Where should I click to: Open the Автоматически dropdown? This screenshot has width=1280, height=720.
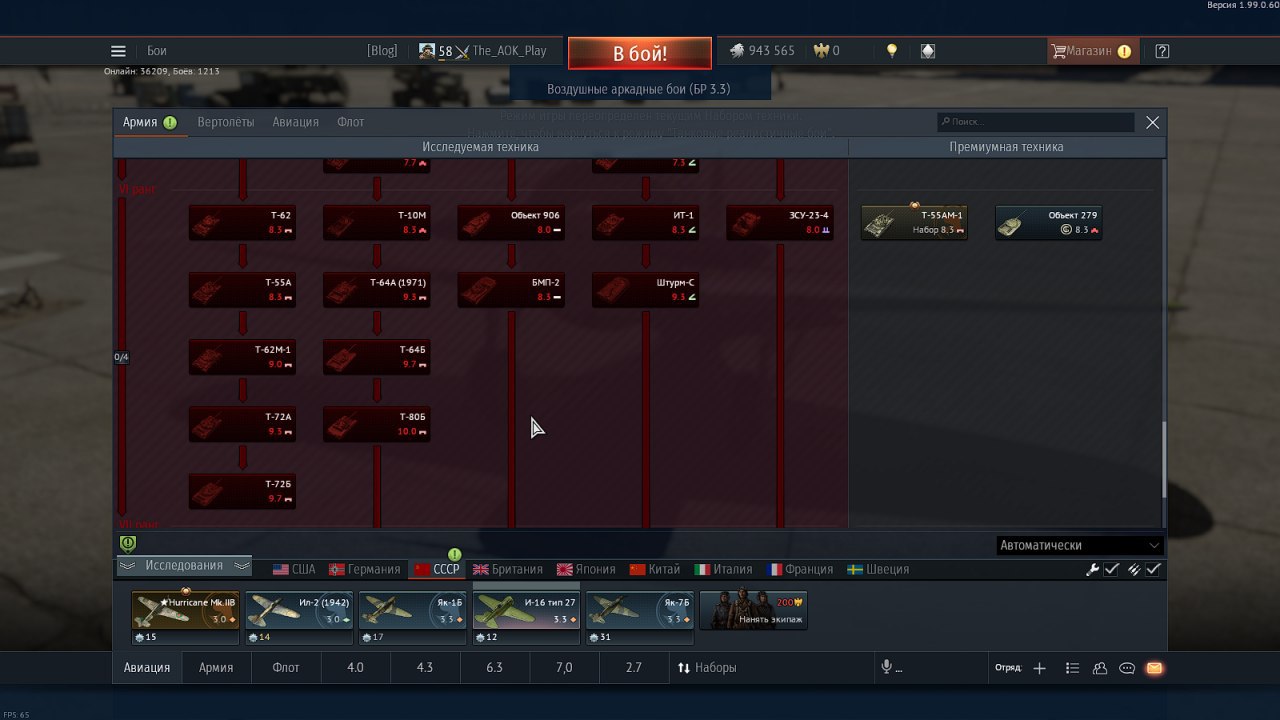[x=1080, y=545]
